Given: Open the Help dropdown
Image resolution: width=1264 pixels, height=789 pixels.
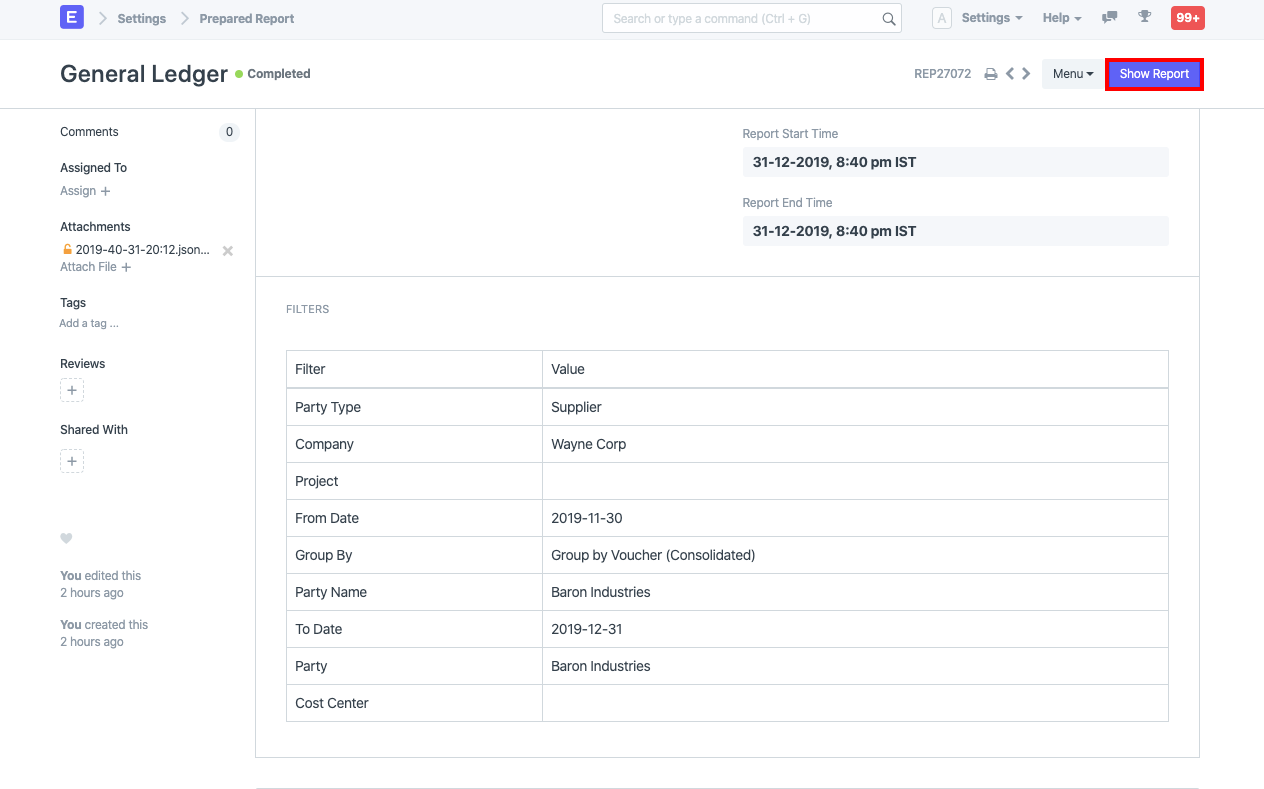Looking at the screenshot, I should (x=1061, y=17).
